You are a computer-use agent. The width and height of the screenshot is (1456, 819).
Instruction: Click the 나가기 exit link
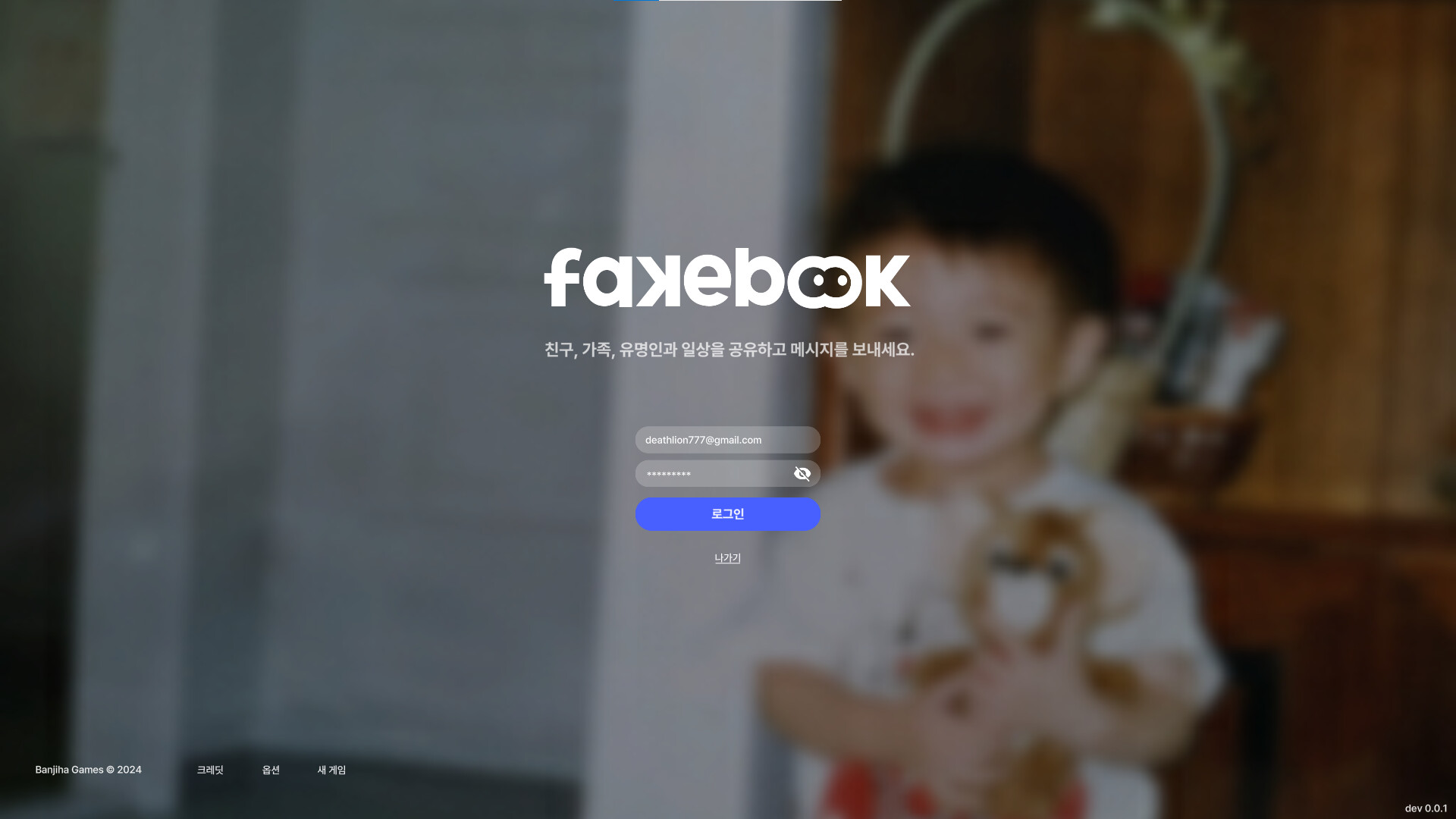pos(727,558)
